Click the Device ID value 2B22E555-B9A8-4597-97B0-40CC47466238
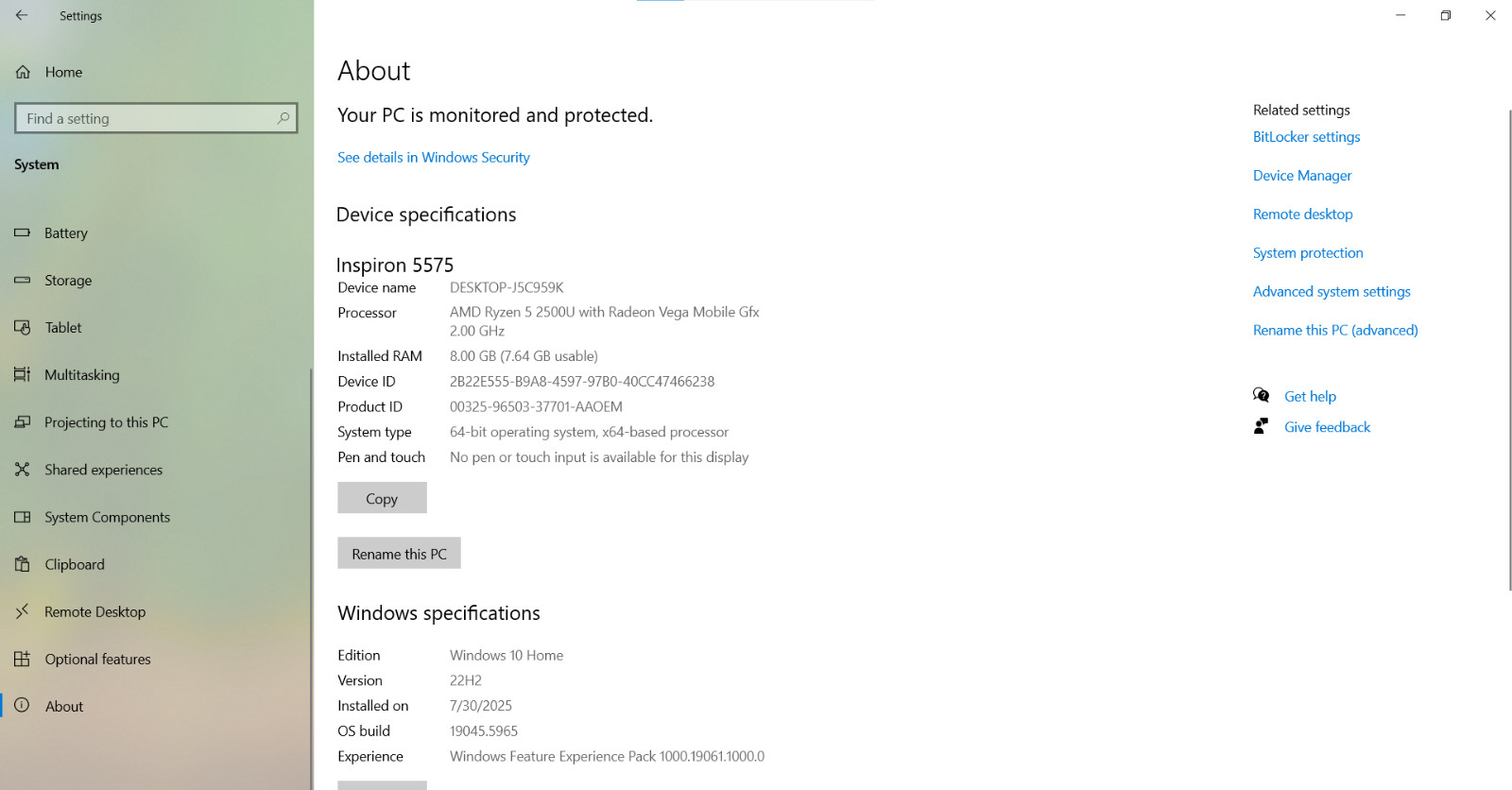 click(582, 381)
